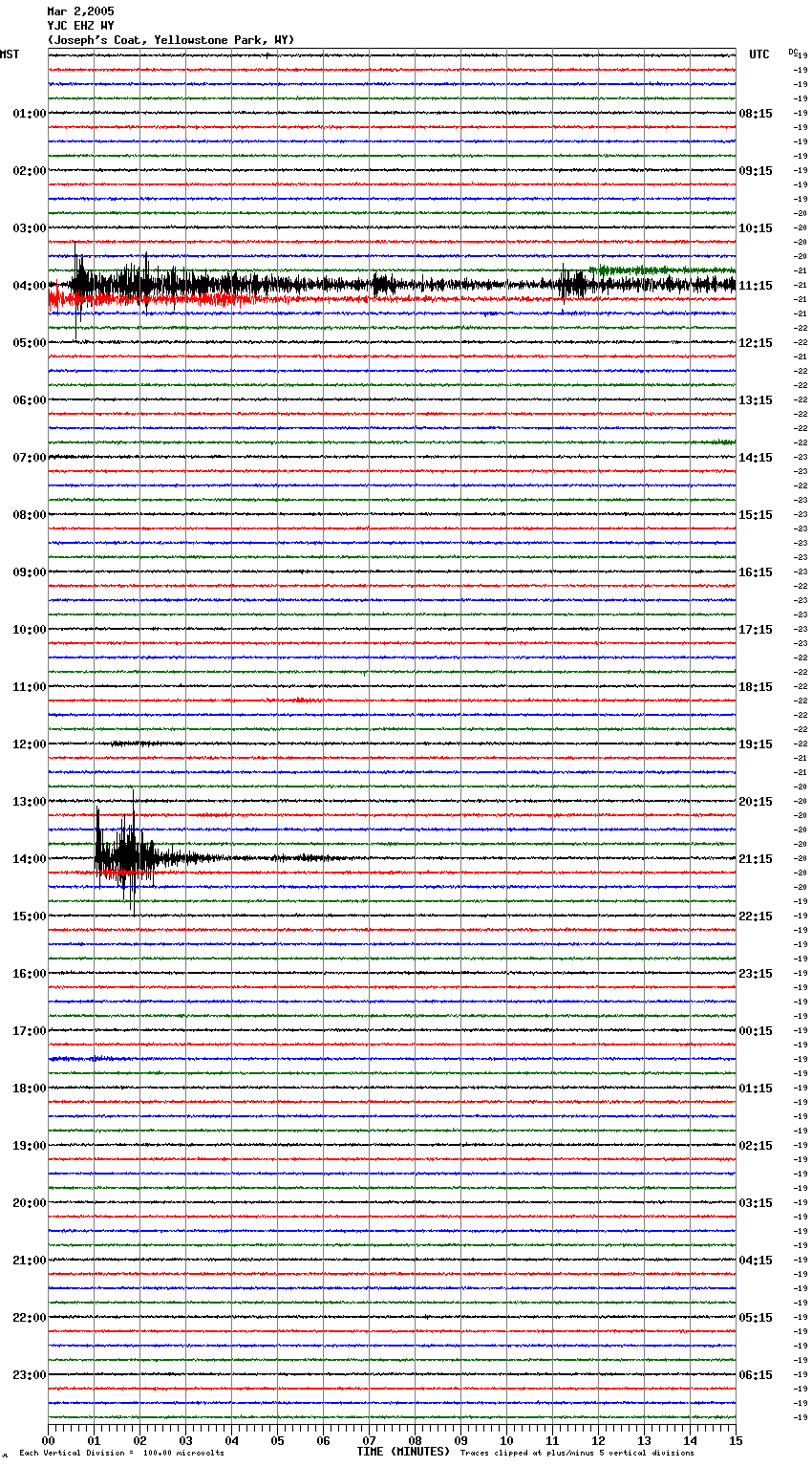The width and height of the screenshot is (812, 1466).
Task: Click the MST time label "17:00"
Action: [30, 1031]
